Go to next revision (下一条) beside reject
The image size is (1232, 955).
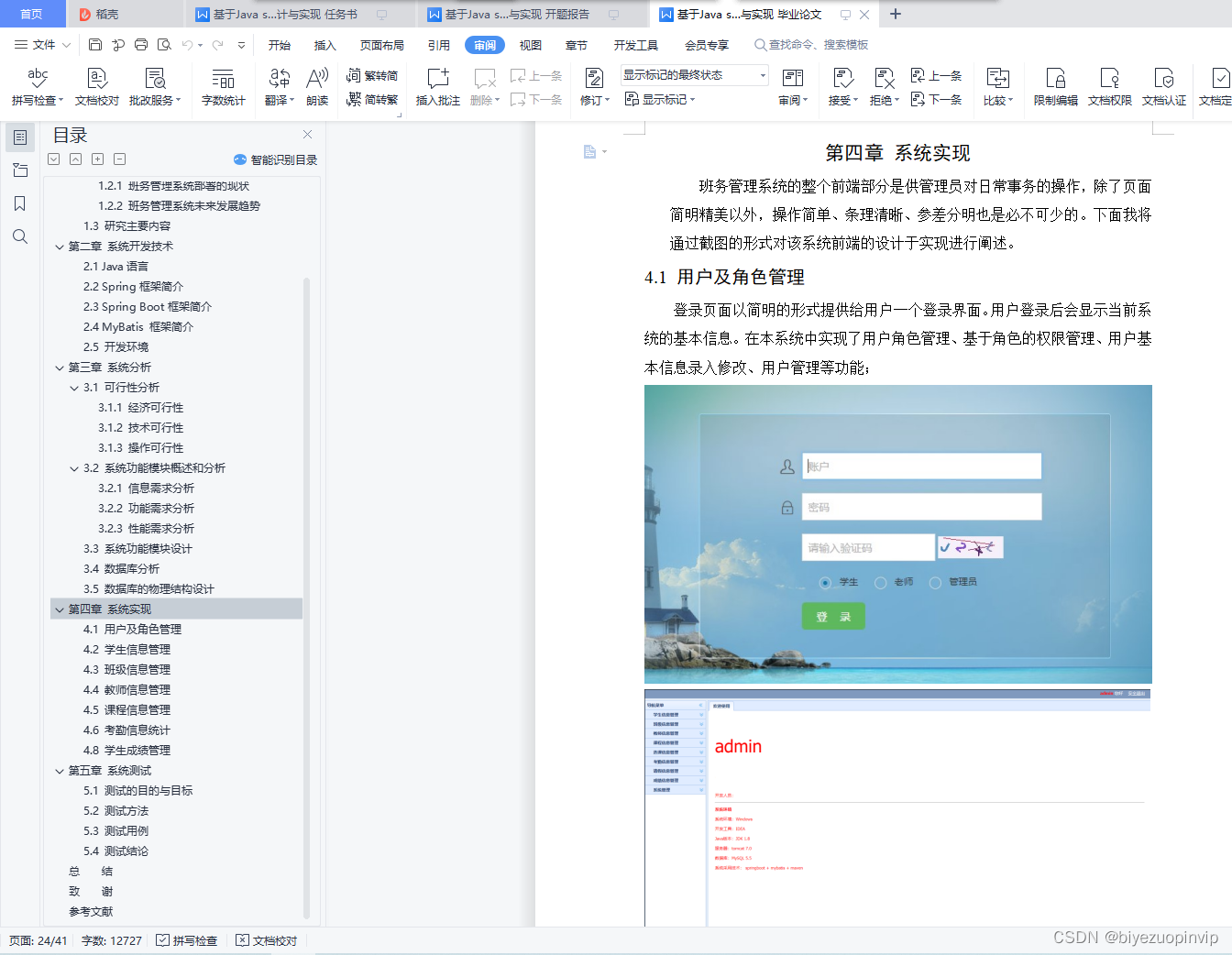tap(936, 99)
